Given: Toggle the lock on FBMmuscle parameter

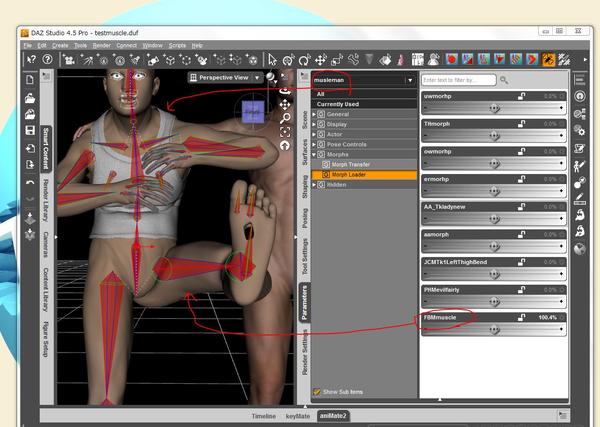Looking at the screenshot, I should (521, 318).
